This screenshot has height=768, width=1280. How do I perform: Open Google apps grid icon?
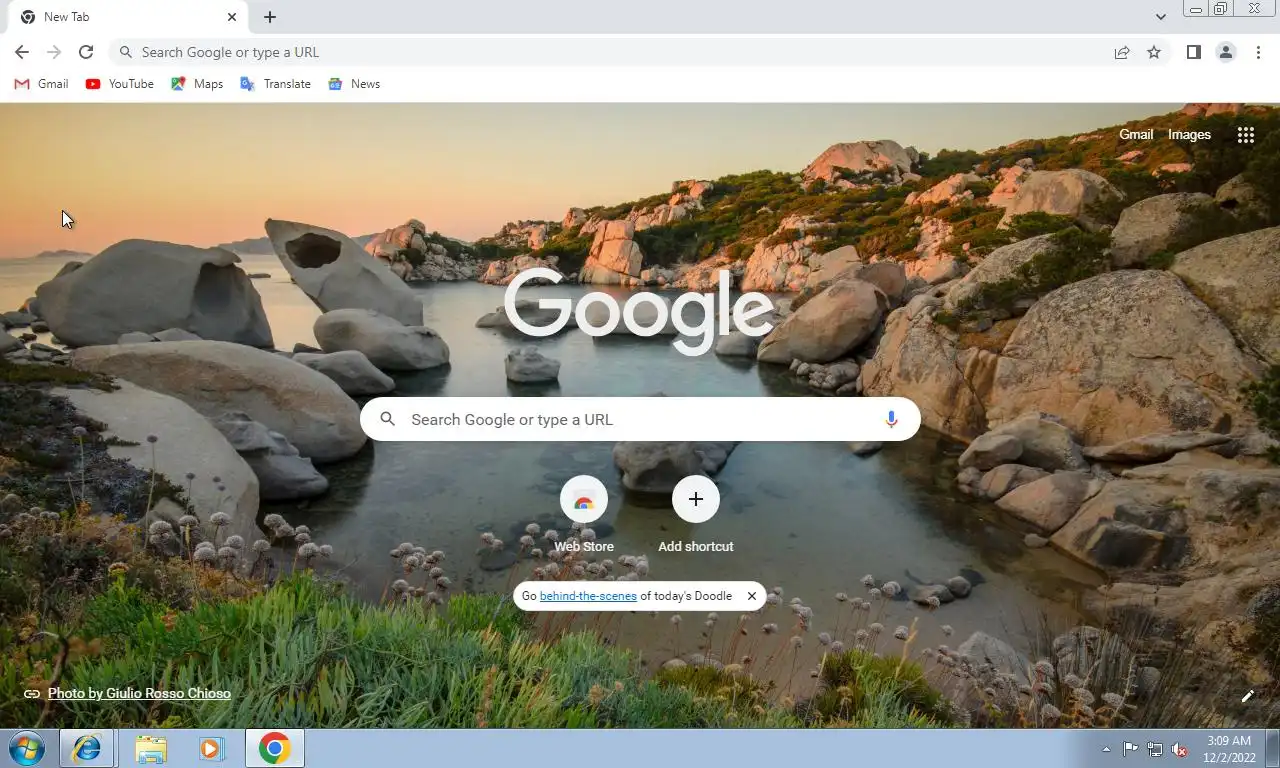(1245, 135)
